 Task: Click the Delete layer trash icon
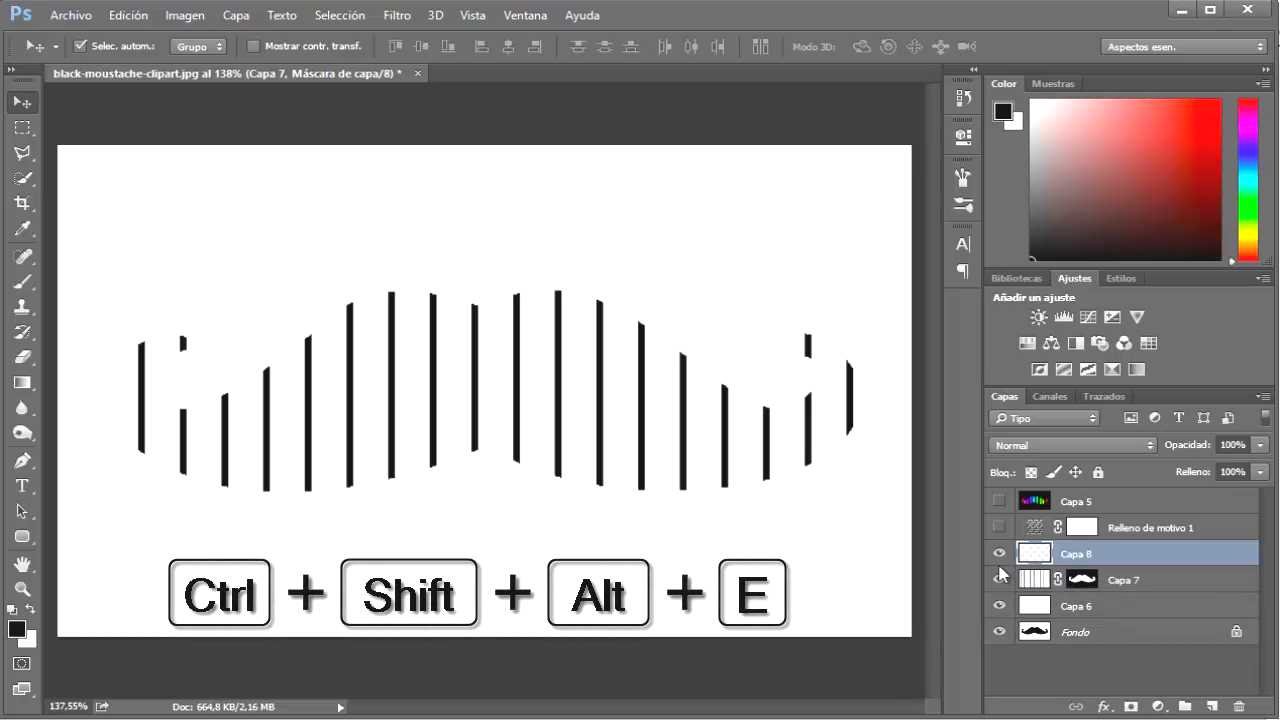pyautogui.click(x=1239, y=706)
